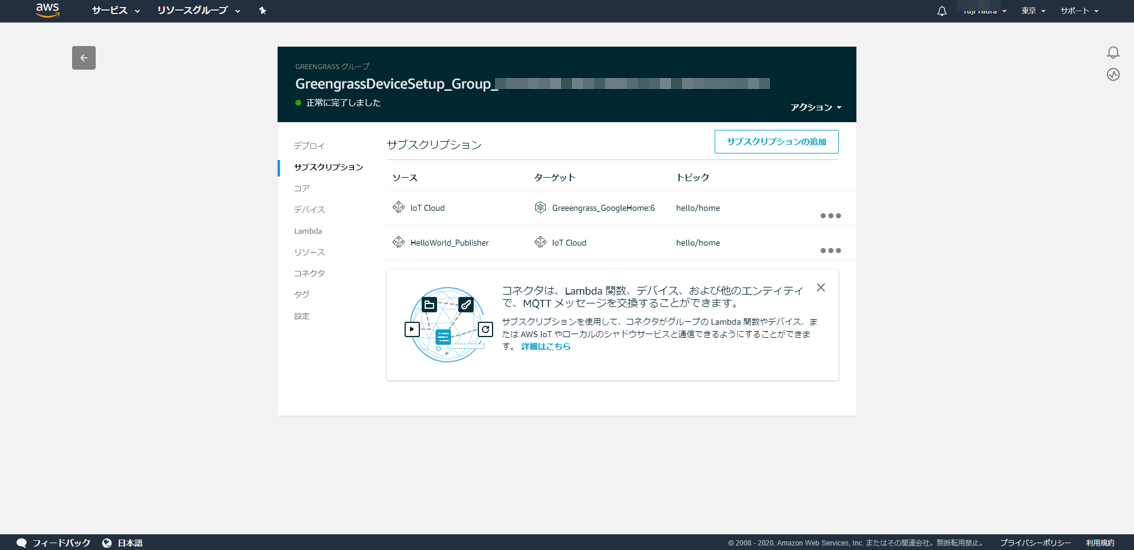This screenshot has width=1134, height=550.
Task: Click the HelloWorld_Publisher device icon
Action: pos(398,242)
